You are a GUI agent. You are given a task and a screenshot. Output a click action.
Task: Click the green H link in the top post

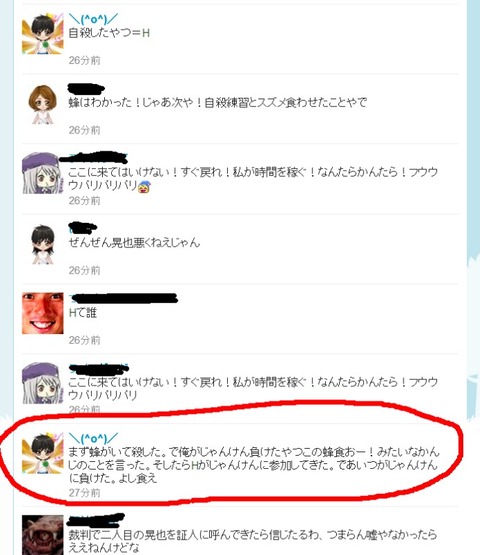146,33
